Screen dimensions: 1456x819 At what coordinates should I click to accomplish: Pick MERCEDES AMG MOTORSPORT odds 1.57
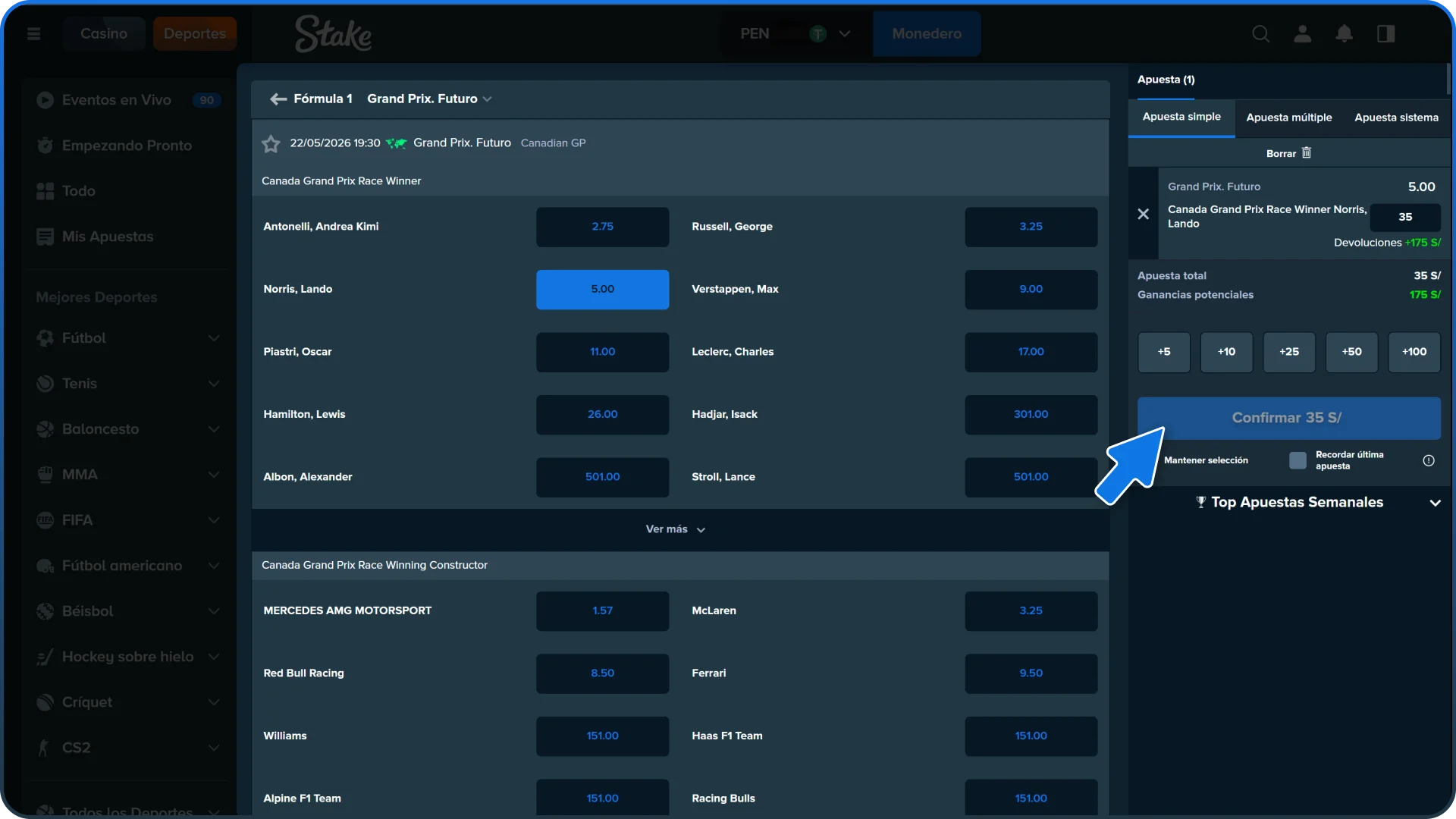coord(602,611)
